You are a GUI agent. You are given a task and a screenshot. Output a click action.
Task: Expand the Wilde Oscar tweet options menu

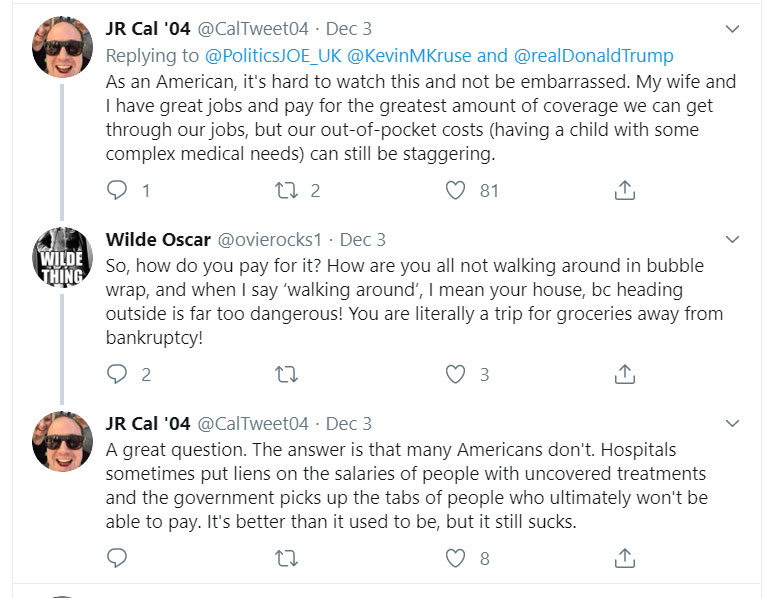pos(732,240)
